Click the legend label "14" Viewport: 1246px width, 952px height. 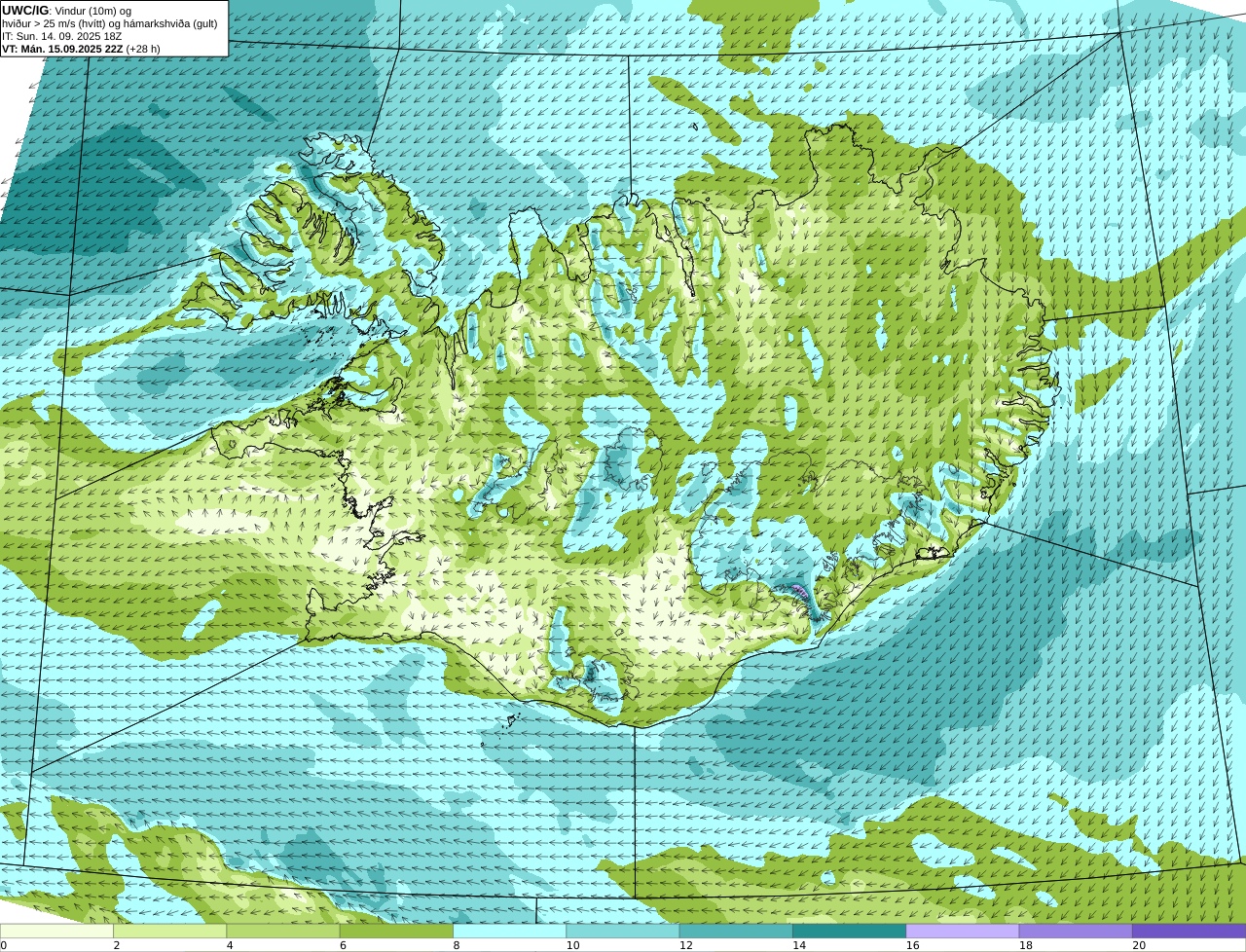[799, 945]
